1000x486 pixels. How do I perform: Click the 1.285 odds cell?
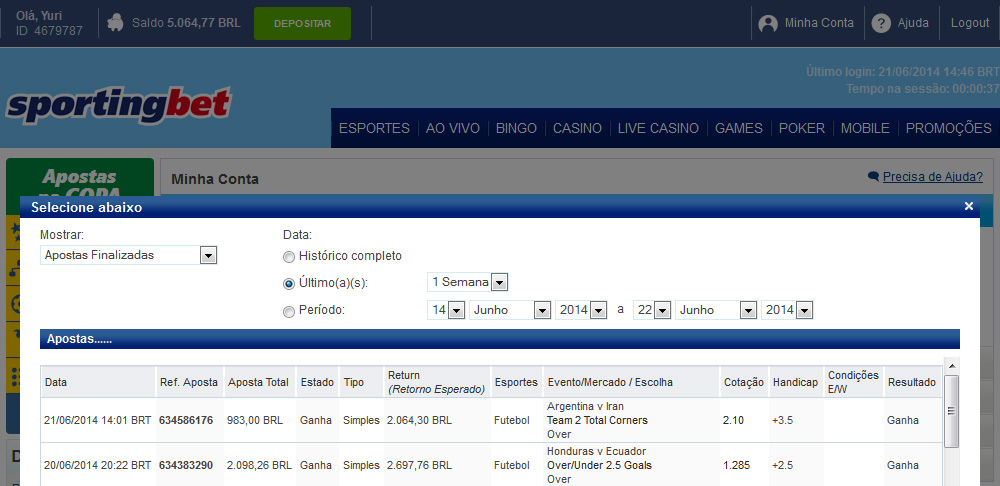pos(736,465)
